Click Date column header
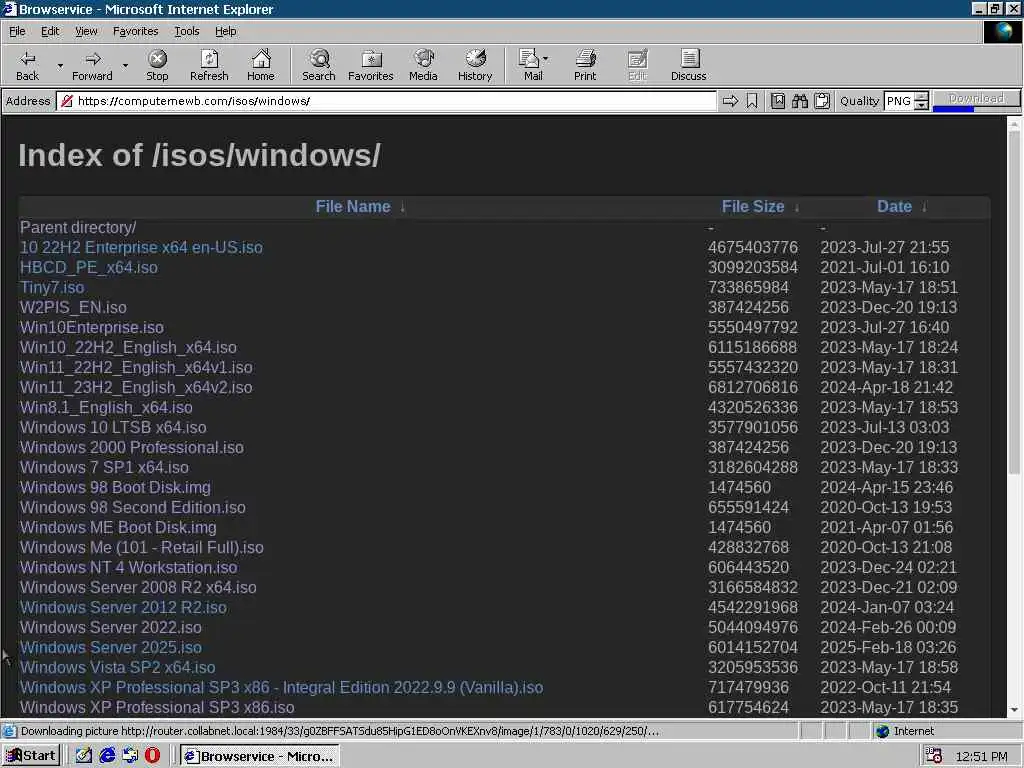The image size is (1024, 768). [x=894, y=207]
